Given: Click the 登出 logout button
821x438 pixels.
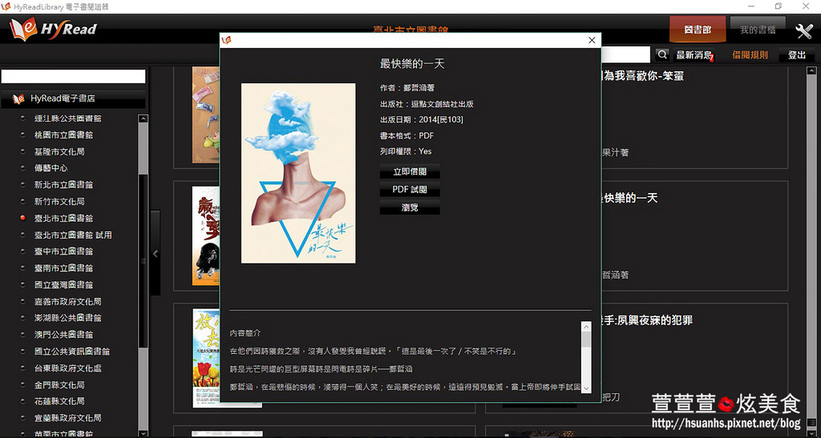Looking at the screenshot, I should pyautogui.click(x=797, y=55).
